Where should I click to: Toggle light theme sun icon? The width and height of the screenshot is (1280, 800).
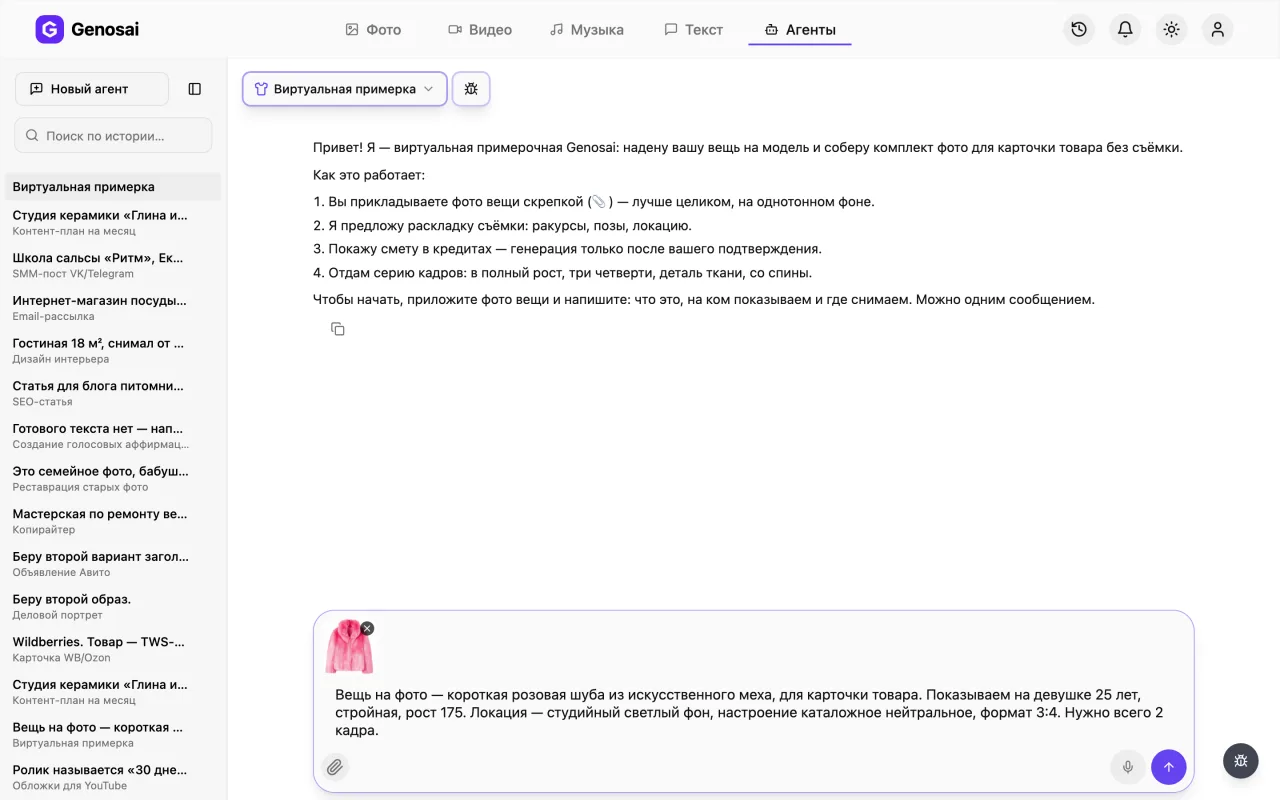[1171, 30]
